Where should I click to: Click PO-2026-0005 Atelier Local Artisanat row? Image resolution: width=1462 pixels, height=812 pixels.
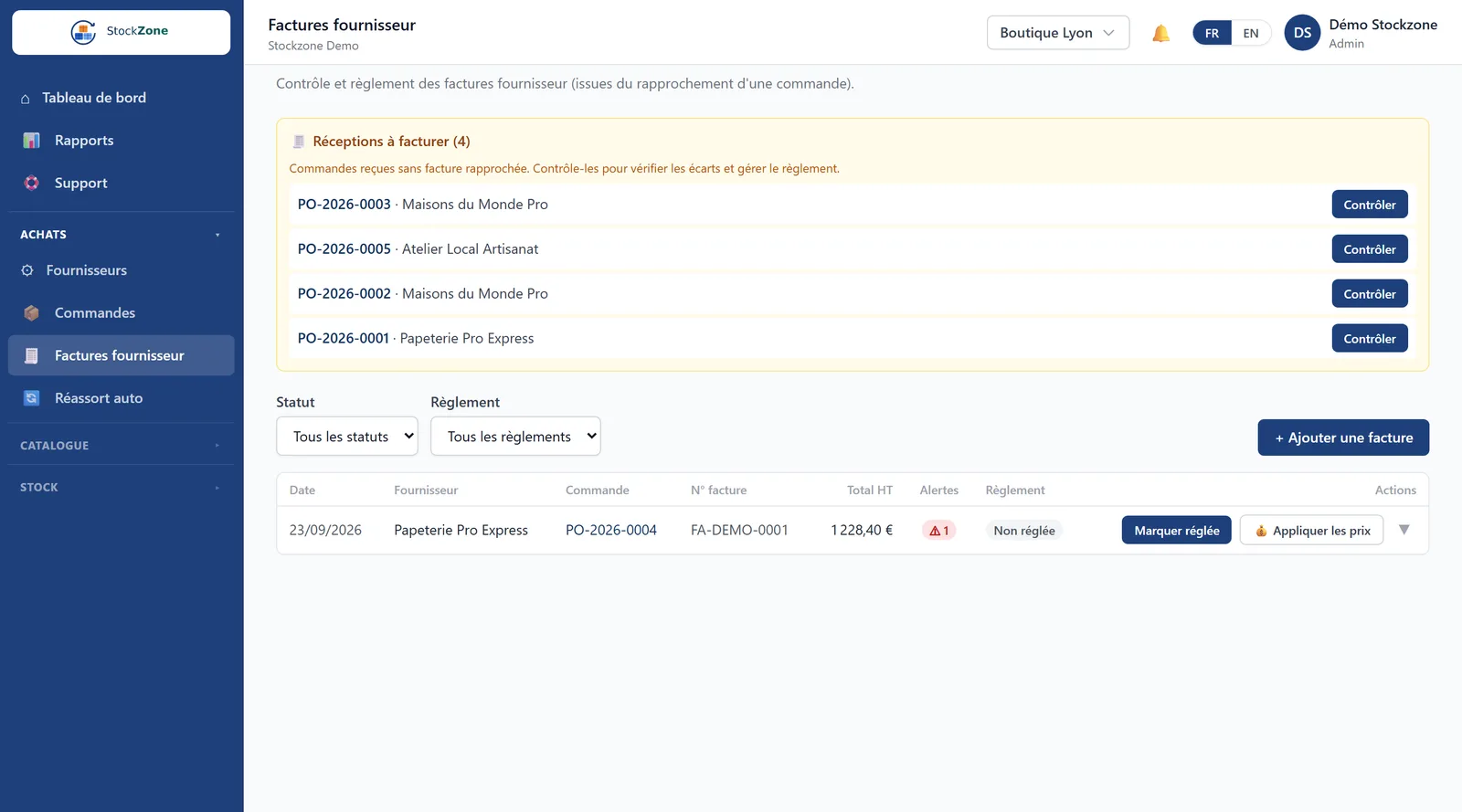pyautogui.click(x=852, y=249)
